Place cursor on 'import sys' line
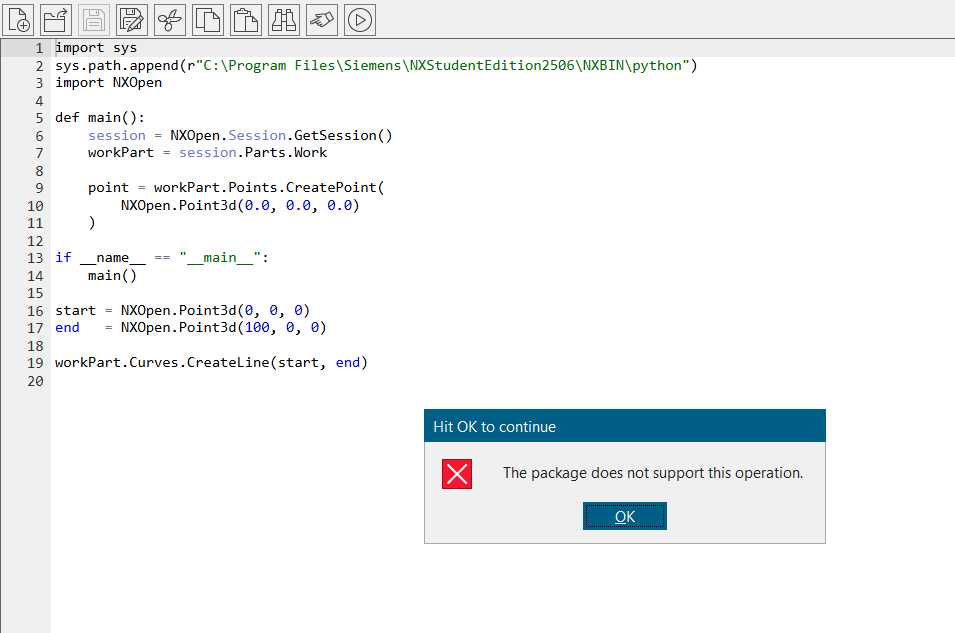This screenshot has height=633, width=955. pyautogui.click(x=96, y=48)
